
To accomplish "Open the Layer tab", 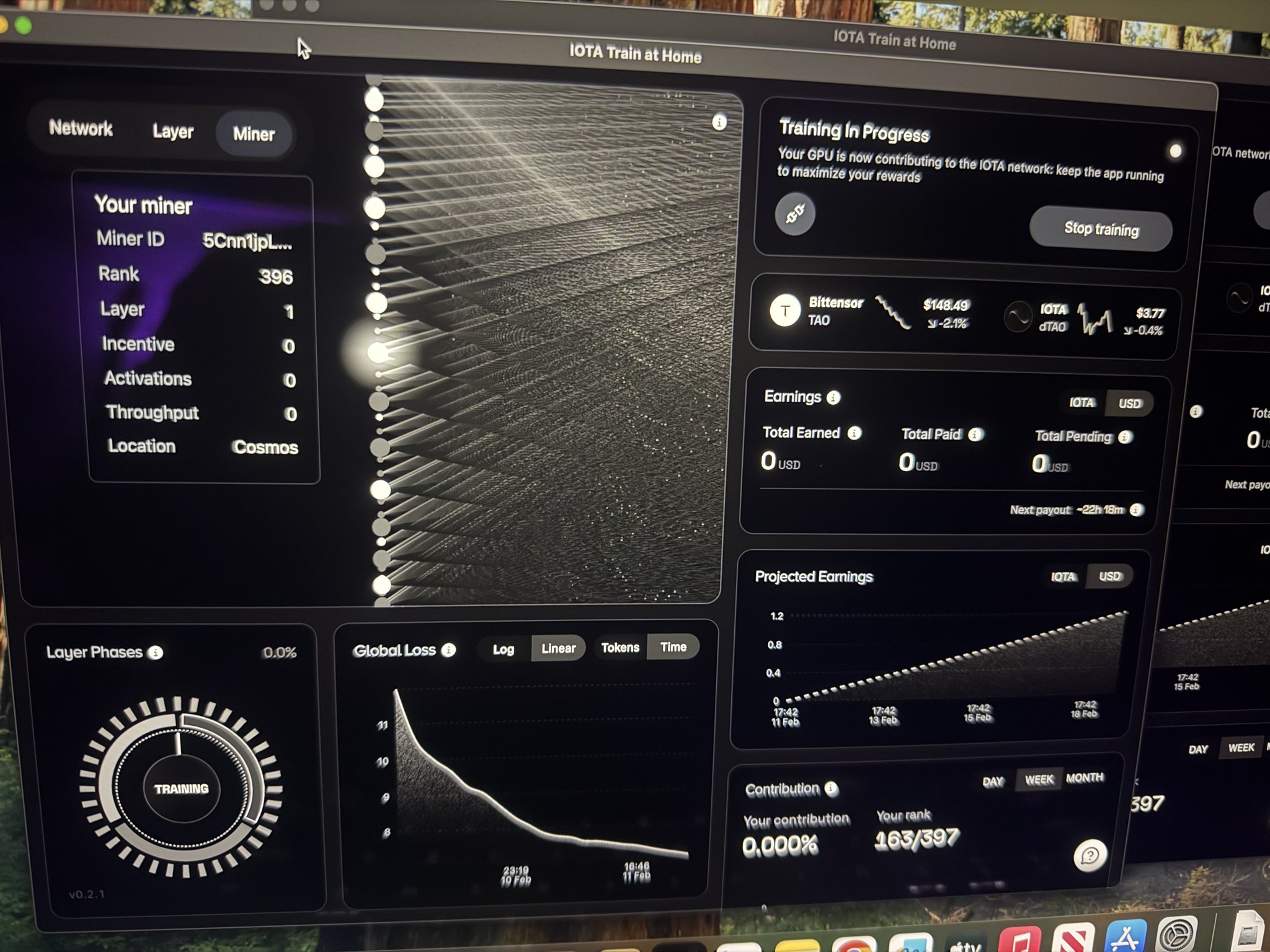I will click(173, 131).
